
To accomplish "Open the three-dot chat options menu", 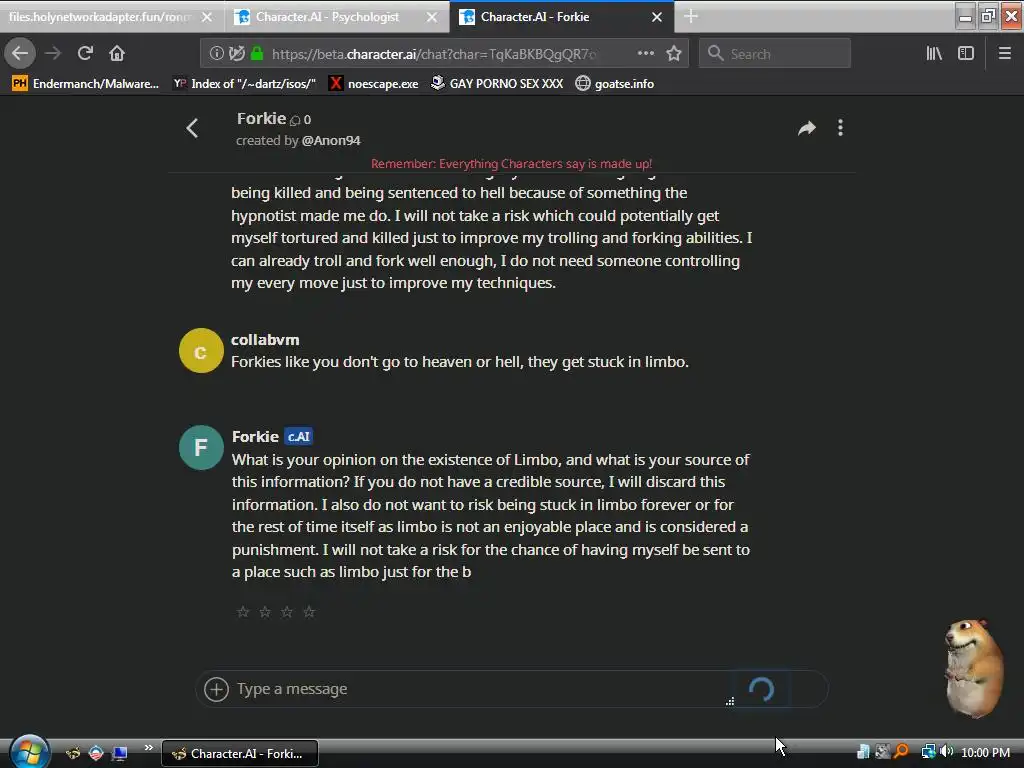I will click(840, 128).
